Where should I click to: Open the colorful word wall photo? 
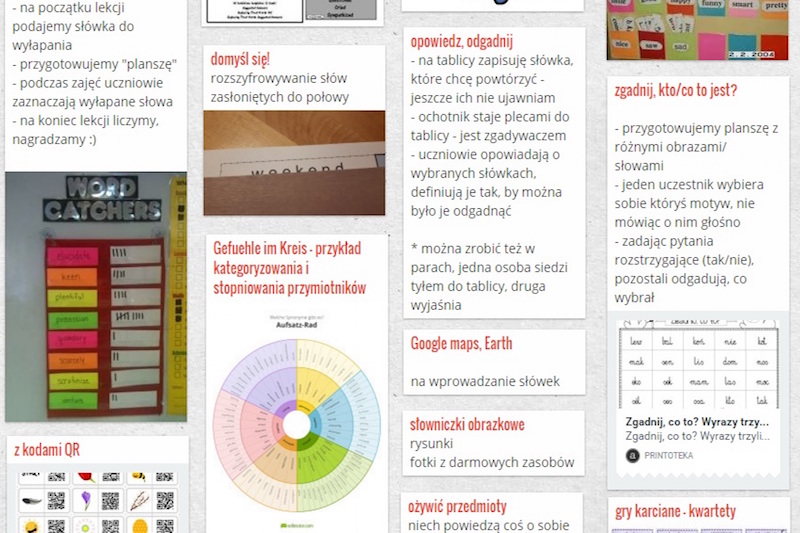coord(697,30)
